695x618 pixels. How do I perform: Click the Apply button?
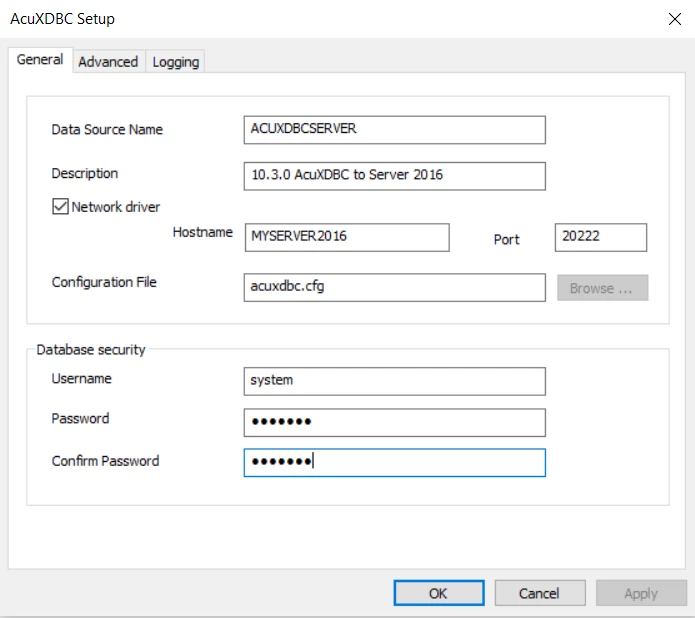click(x=641, y=593)
